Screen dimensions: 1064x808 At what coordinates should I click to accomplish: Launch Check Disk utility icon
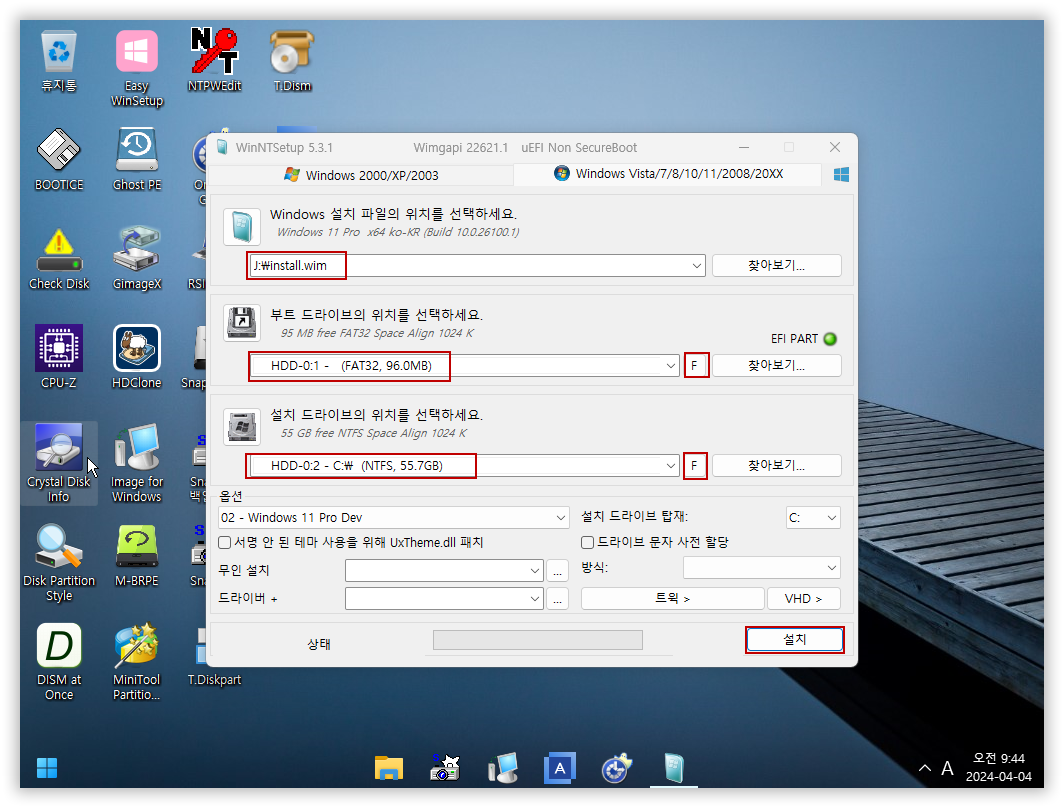(59, 259)
